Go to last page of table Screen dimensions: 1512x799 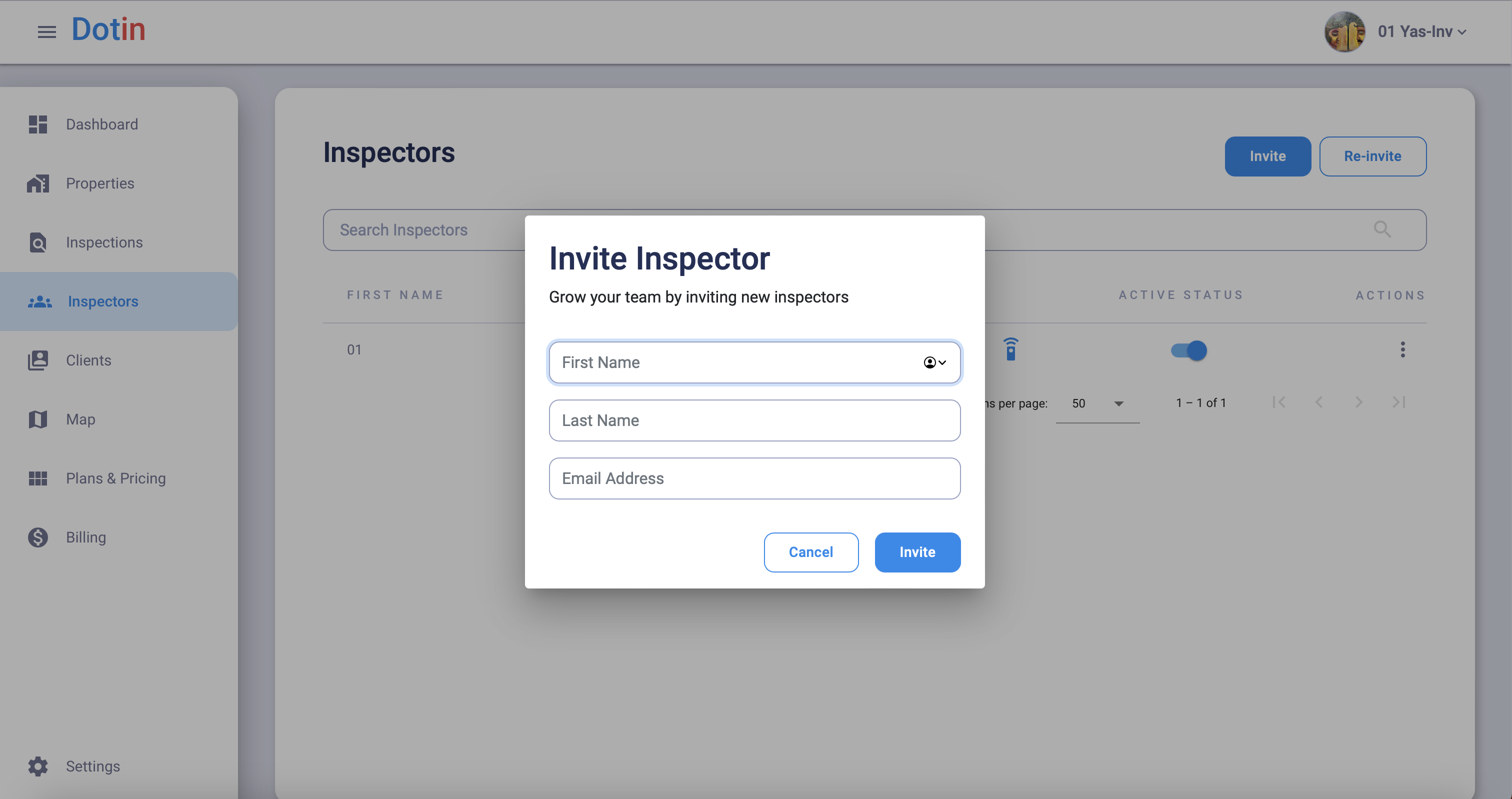point(1399,402)
